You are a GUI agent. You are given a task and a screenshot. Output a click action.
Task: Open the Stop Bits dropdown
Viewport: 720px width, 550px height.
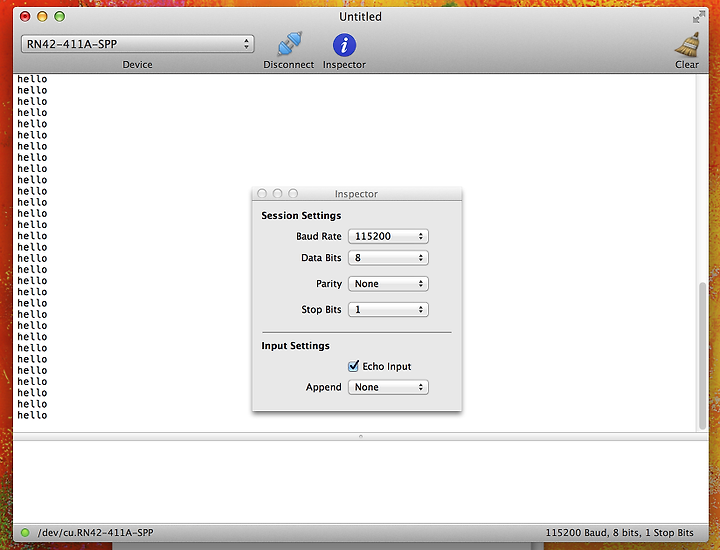click(388, 309)
